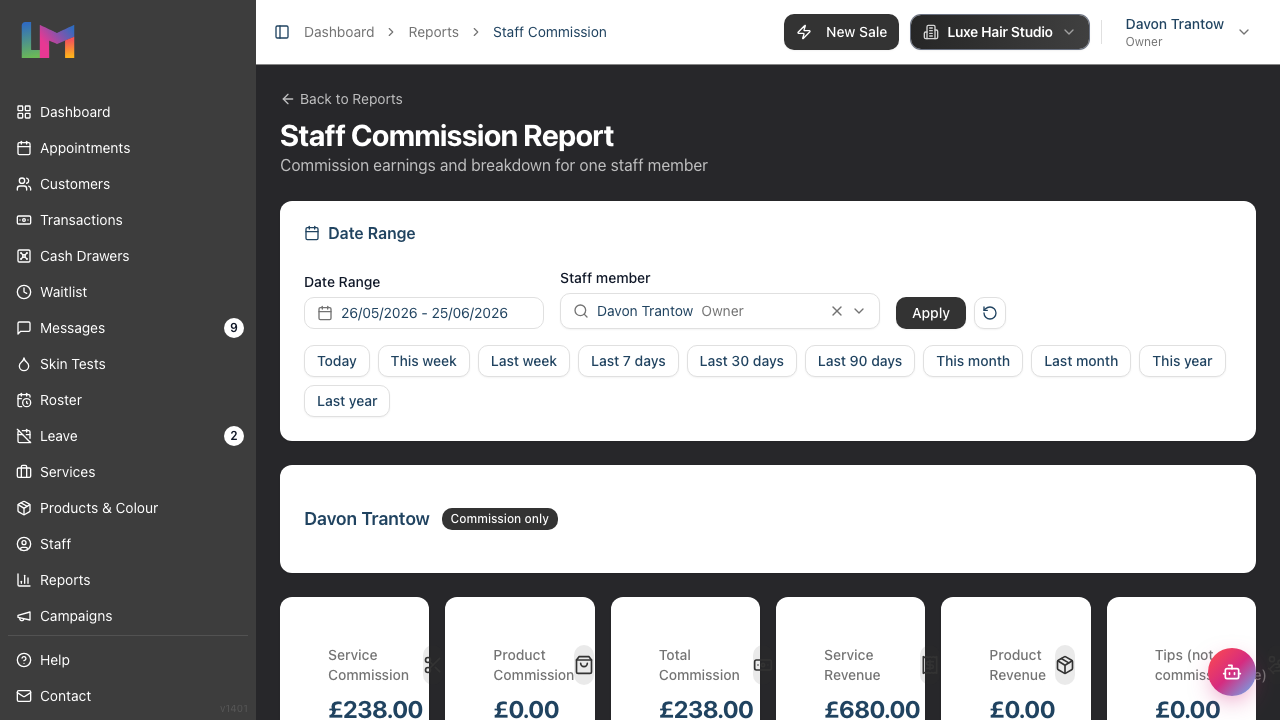Click the Dashboard grid icon in sidebar

pos(24,112)
